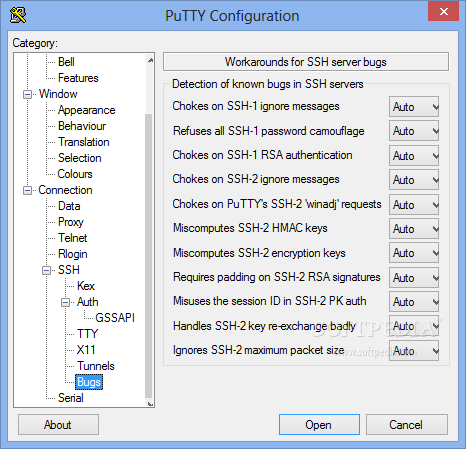
Task: Select Rlogin under Connection
Action: [x=72, y=254]
